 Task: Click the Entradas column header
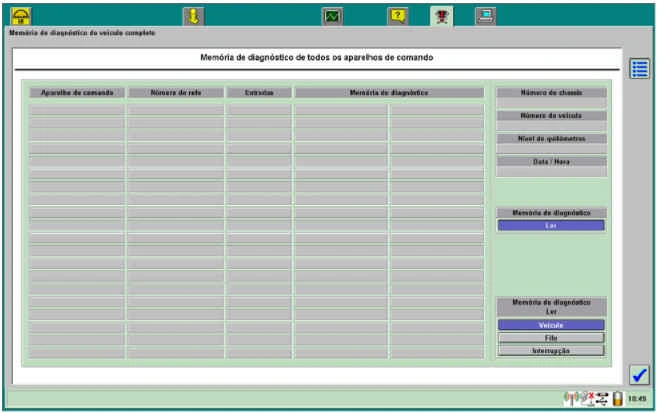[259, 93]
